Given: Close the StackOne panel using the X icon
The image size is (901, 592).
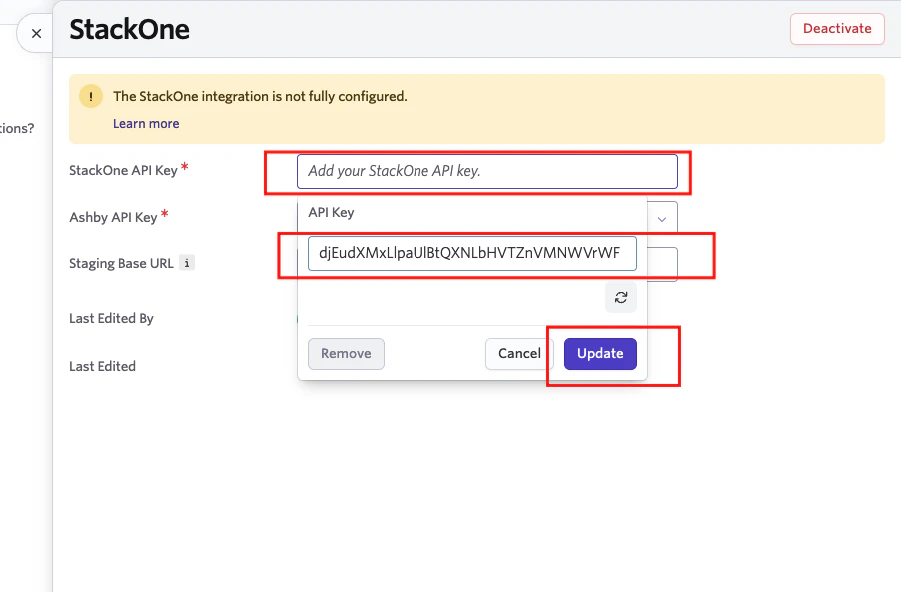Looking at the screenshot, I should tap(35, 32).
